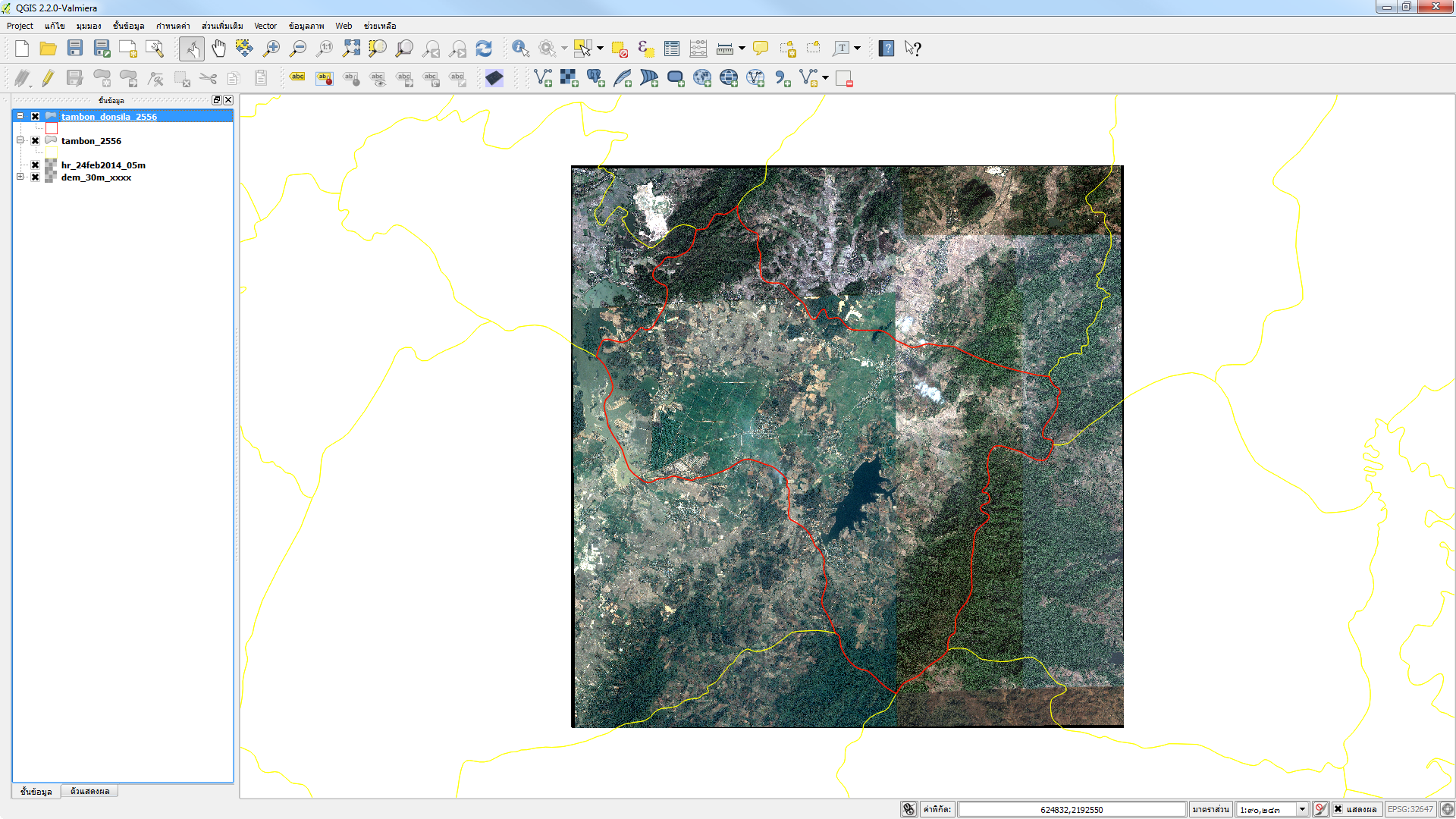
Task: Open the composer manager icon
Action: pos(155,49)
